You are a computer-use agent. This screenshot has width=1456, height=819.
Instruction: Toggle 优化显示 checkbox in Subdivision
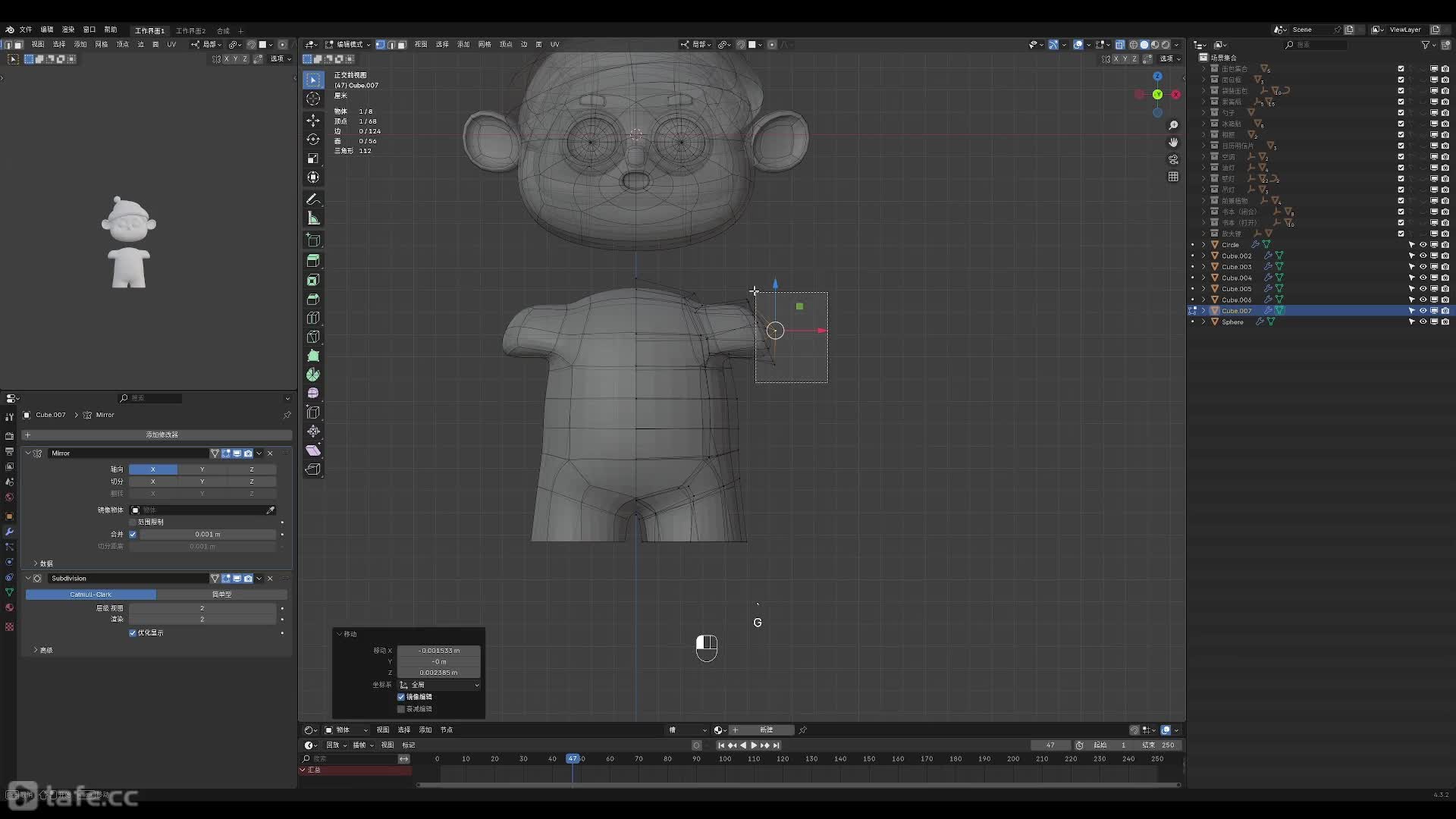[133, 633]
